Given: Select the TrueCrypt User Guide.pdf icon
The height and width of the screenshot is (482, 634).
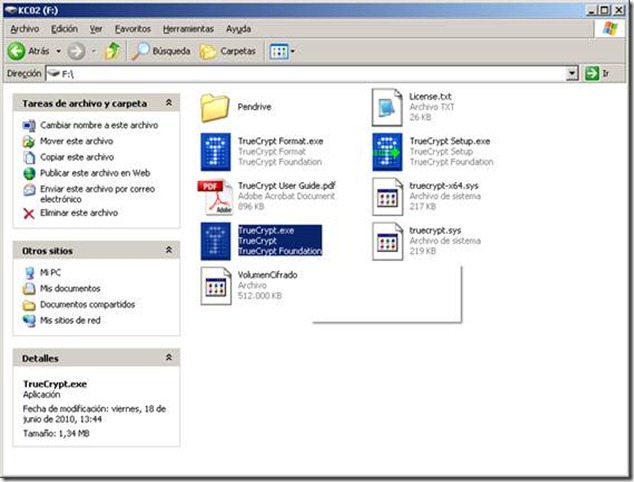Looking at the screenshot, I should pyautogui.click(x=216, y=197).
